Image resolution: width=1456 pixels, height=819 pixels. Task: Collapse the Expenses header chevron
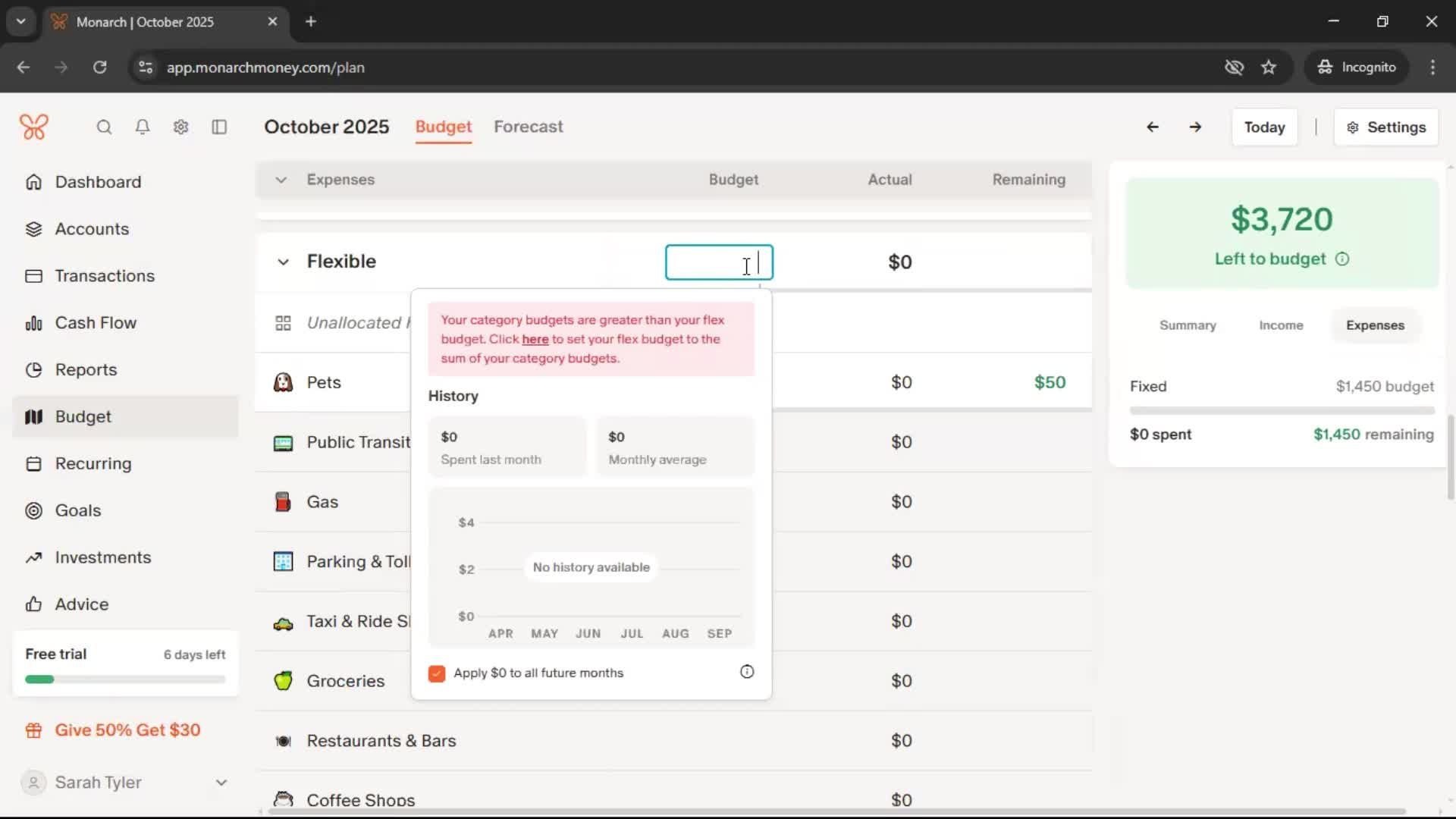point(281,180)
